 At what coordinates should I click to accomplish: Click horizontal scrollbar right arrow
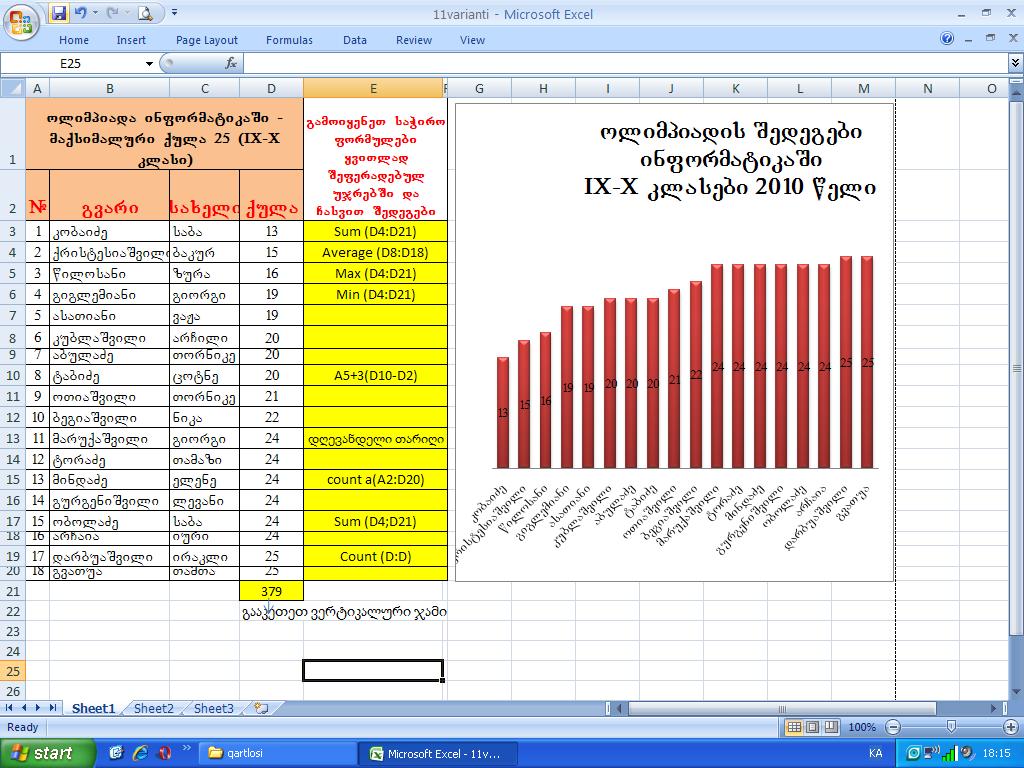[994, 709]
